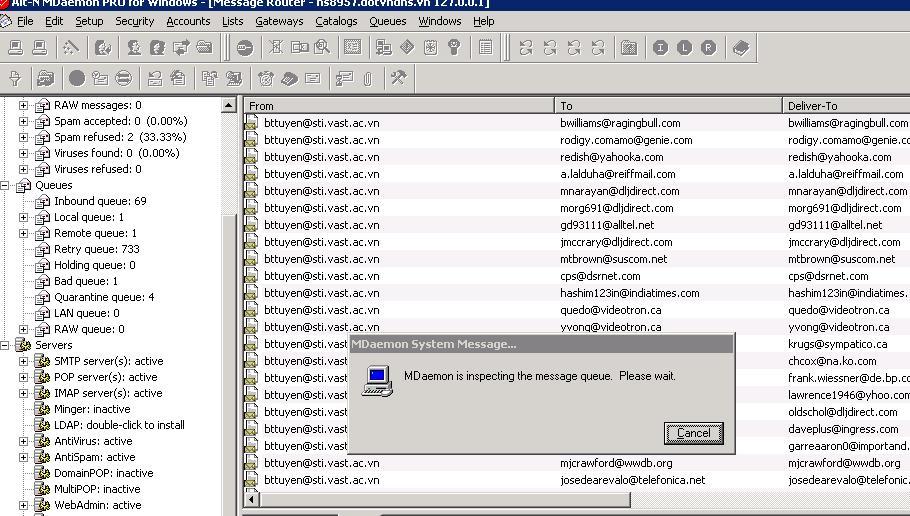Select the row to redish@yahooka.com
This screenshot has height=516, width=910.
[x=577, y=157]
